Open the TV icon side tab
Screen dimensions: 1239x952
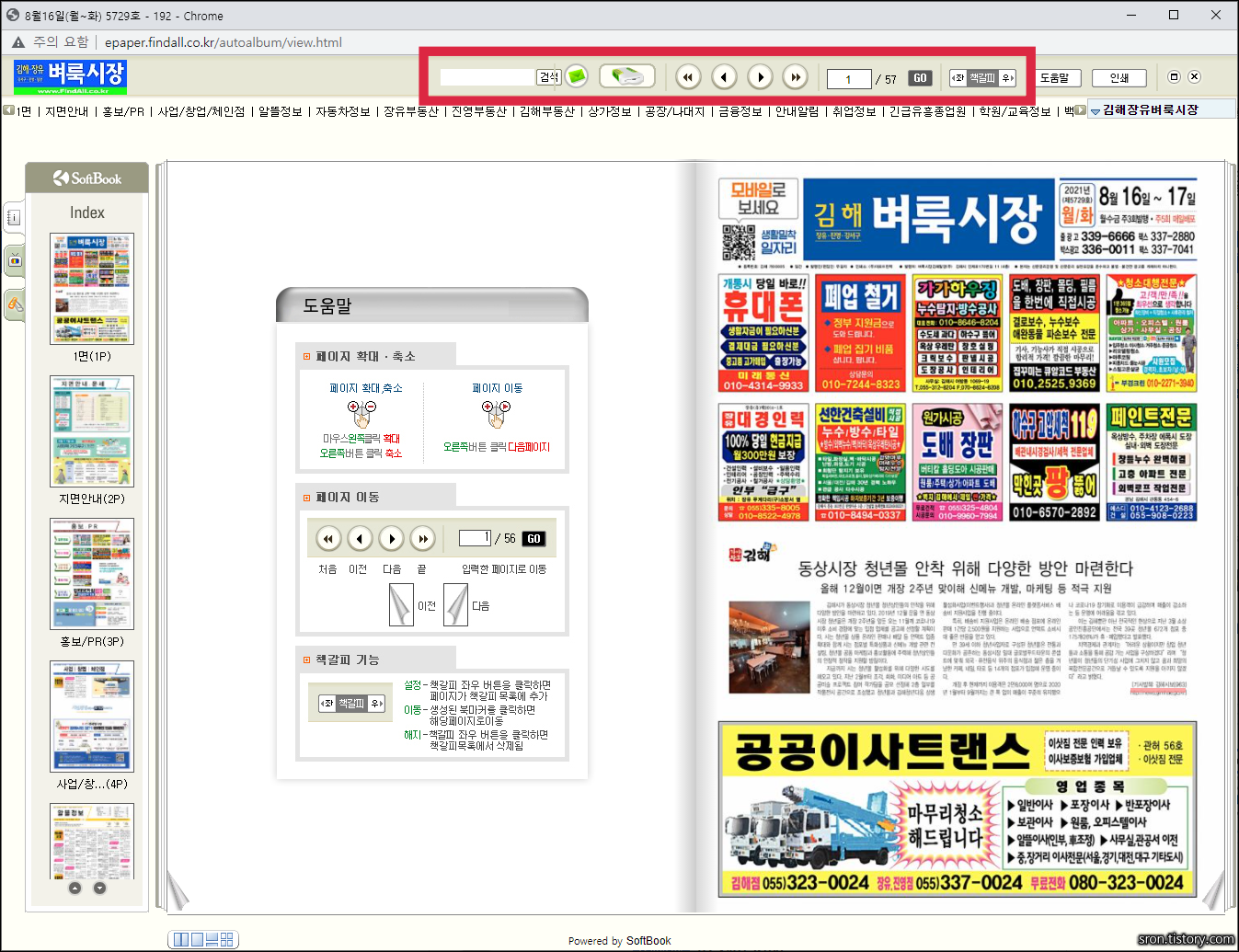point(14,260)
